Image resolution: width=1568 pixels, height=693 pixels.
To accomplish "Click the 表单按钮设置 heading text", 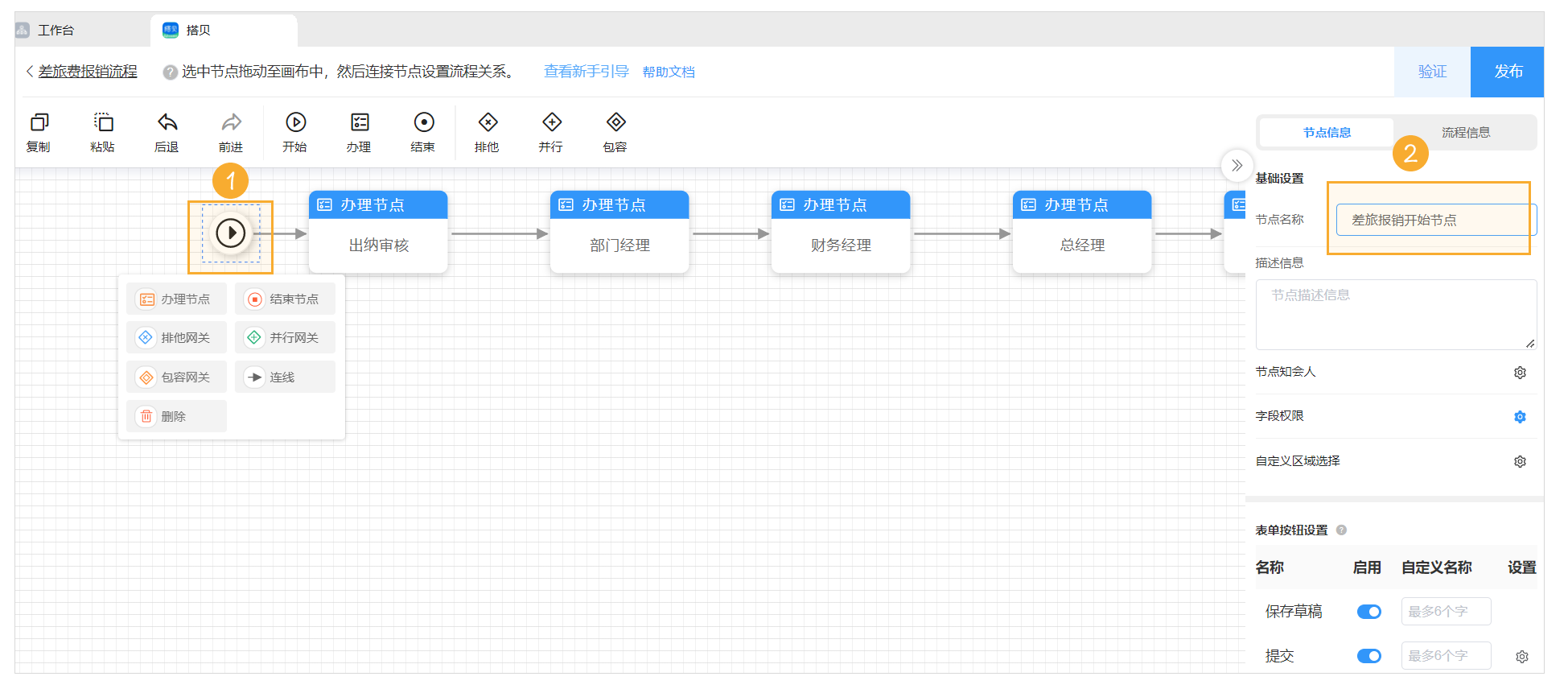I will [1291, 530].
